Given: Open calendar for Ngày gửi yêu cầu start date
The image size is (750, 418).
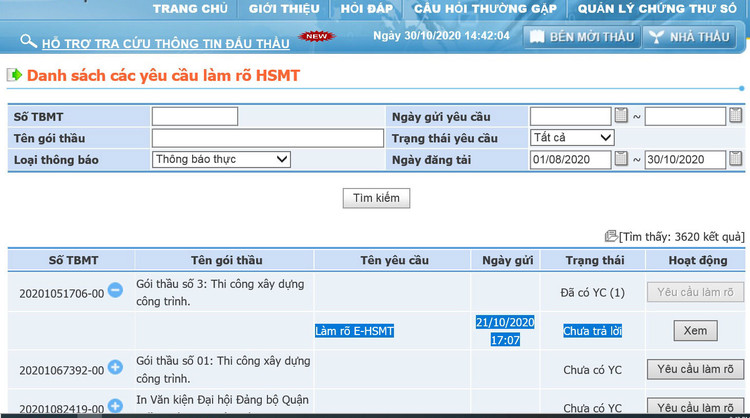Looking at the screenshot, I should [621, 115].
